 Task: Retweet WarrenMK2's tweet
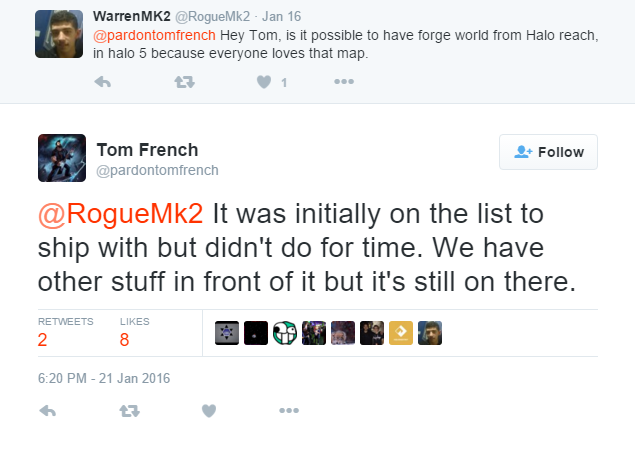click(x=184, y=83)
